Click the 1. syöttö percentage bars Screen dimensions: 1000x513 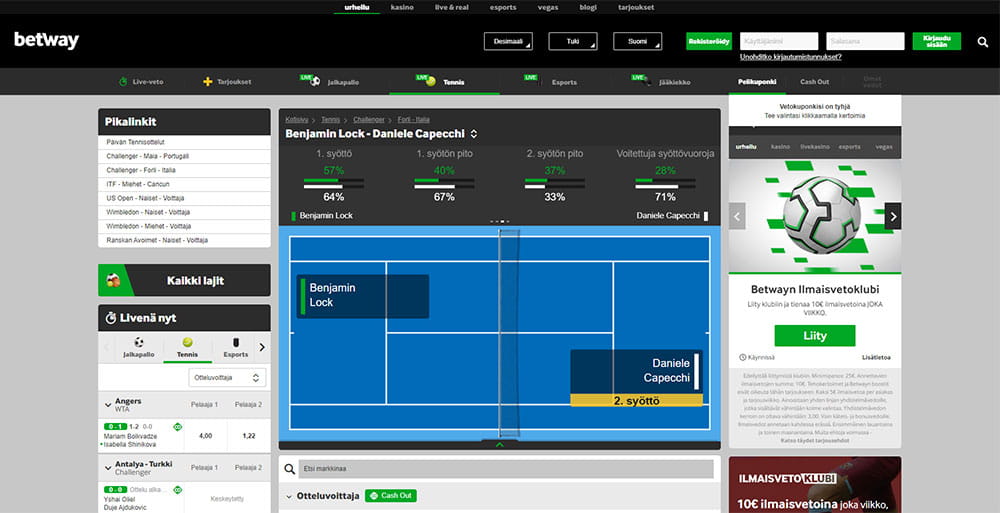[x=334, y=184]
